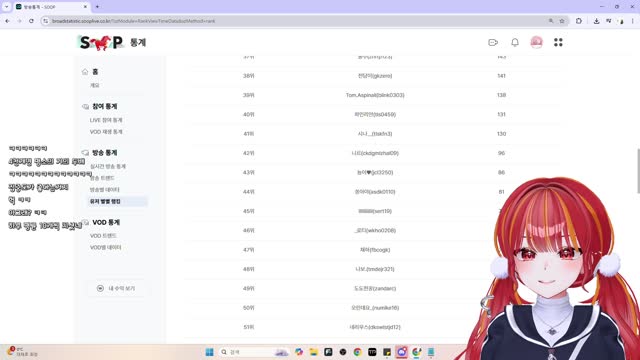
Task: Click the 방송 통계 sidebar heading
Action: click(104, 152)
